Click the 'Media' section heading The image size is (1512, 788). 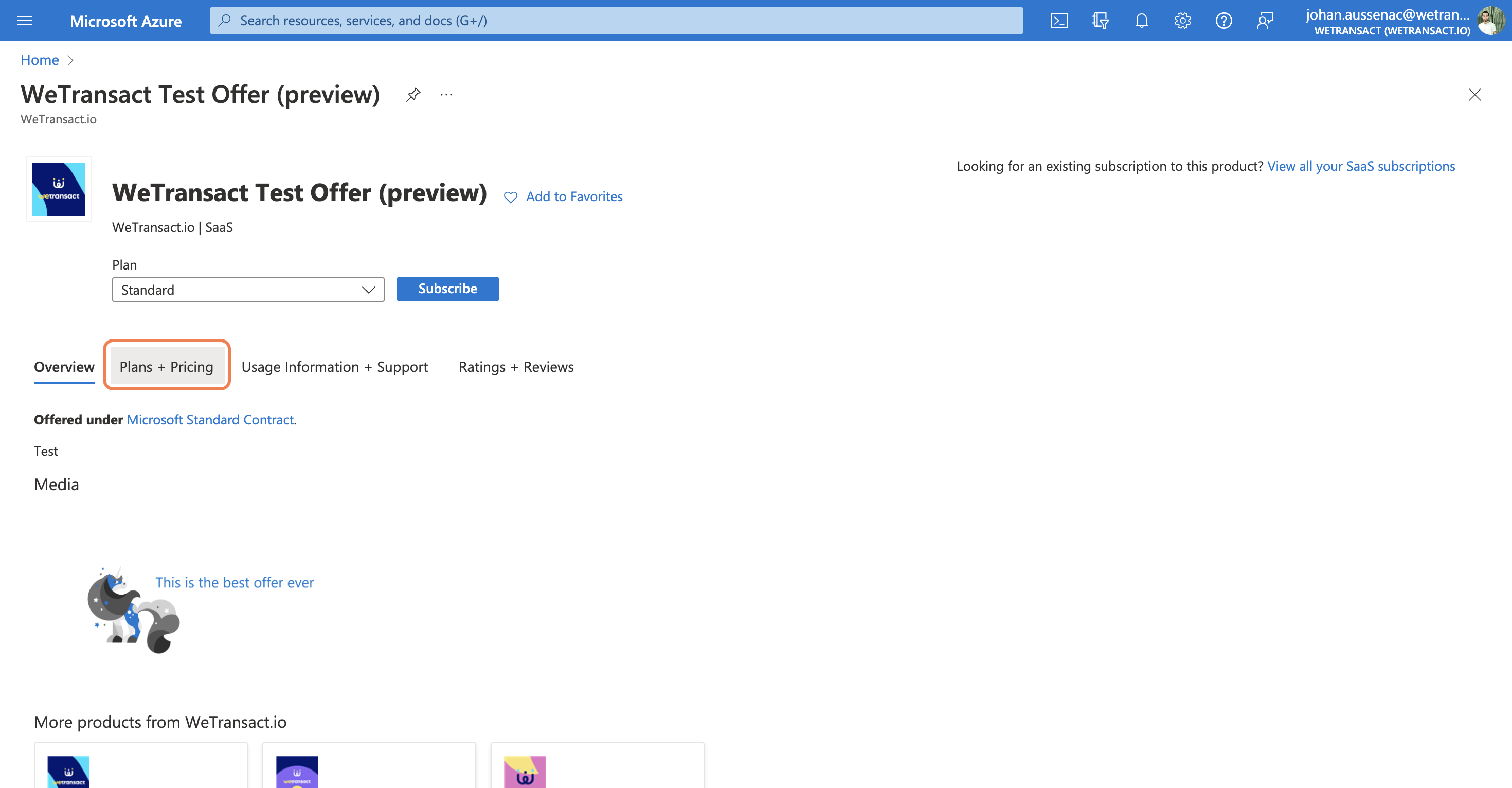coord(57,485)
